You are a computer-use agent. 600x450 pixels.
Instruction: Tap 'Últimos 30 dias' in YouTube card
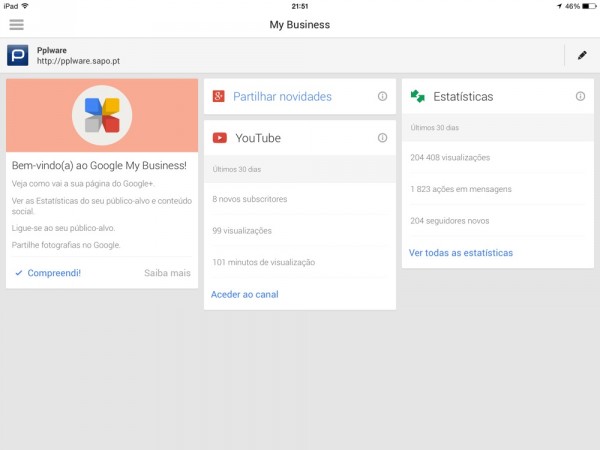(x=237, y=169)
